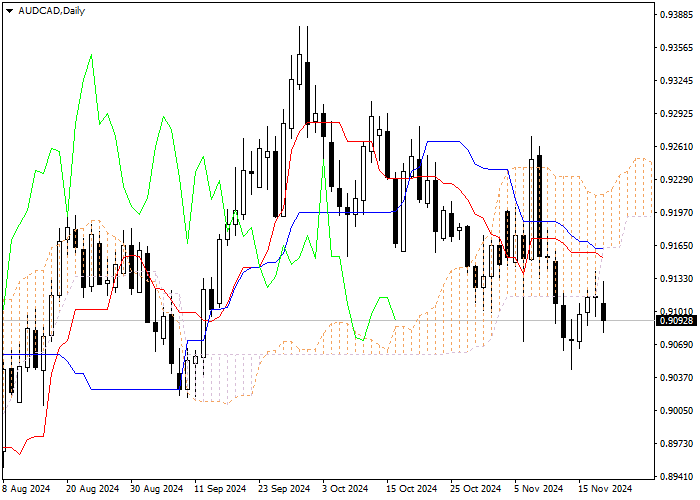This screenshot has height=500, width=700.
Task: Click the 15 Nov 2024 date label
Action: click(x=605, y=489)
